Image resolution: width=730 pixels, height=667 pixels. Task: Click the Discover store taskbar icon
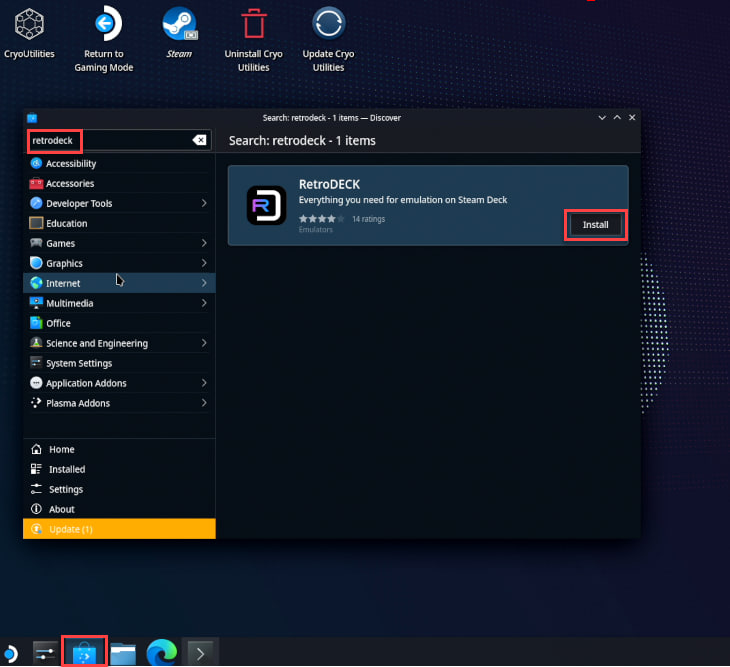click(x=84, y=653)
